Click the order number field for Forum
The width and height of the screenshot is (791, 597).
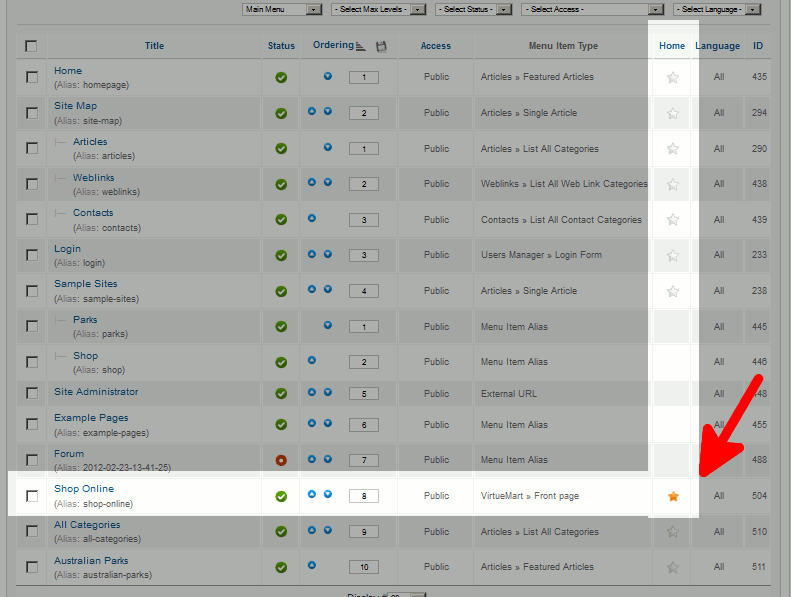pos(364,460)
